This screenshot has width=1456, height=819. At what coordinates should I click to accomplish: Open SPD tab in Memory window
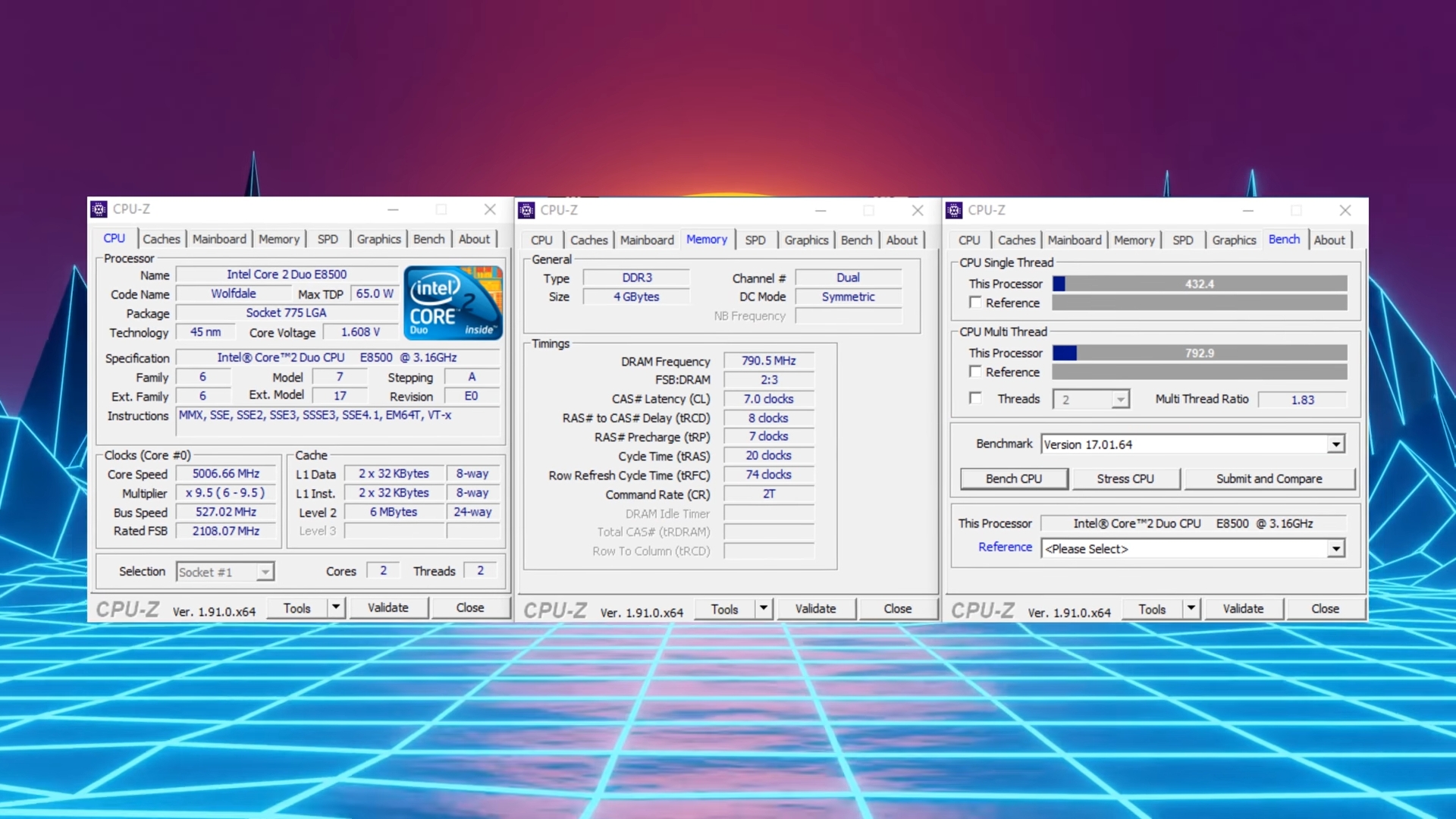tap(755, 240)
